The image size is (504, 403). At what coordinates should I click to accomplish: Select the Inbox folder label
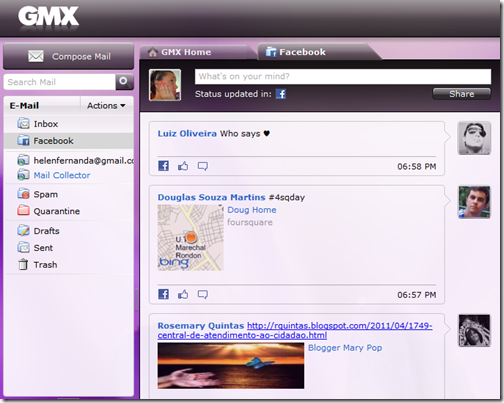[x=46, y=124]
